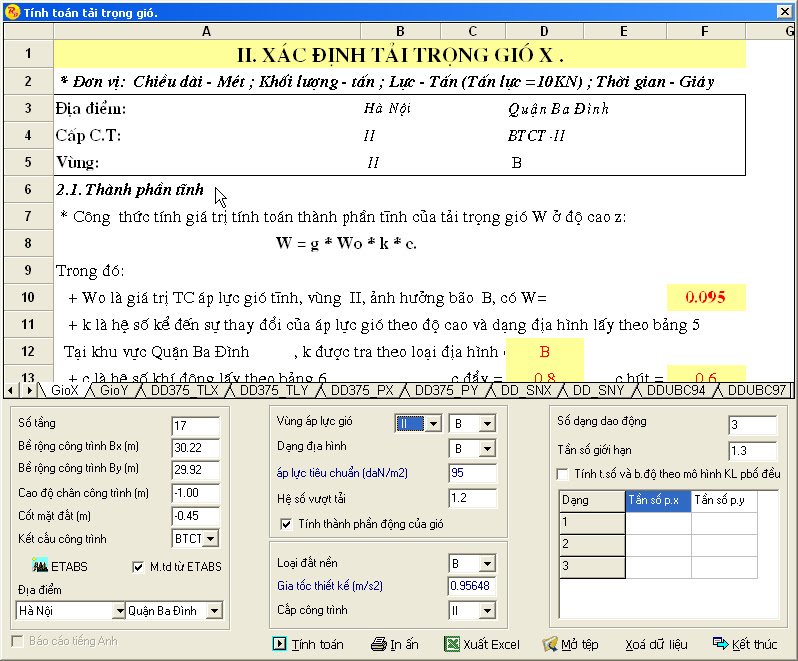Switch to the GioY sheet tab
Screen dimensions: 798x661
click(114, 390)
